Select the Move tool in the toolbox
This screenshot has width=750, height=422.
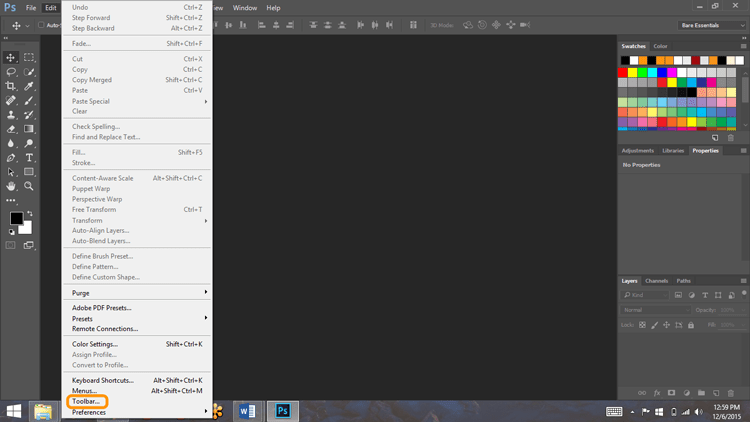tap(11, 57)
